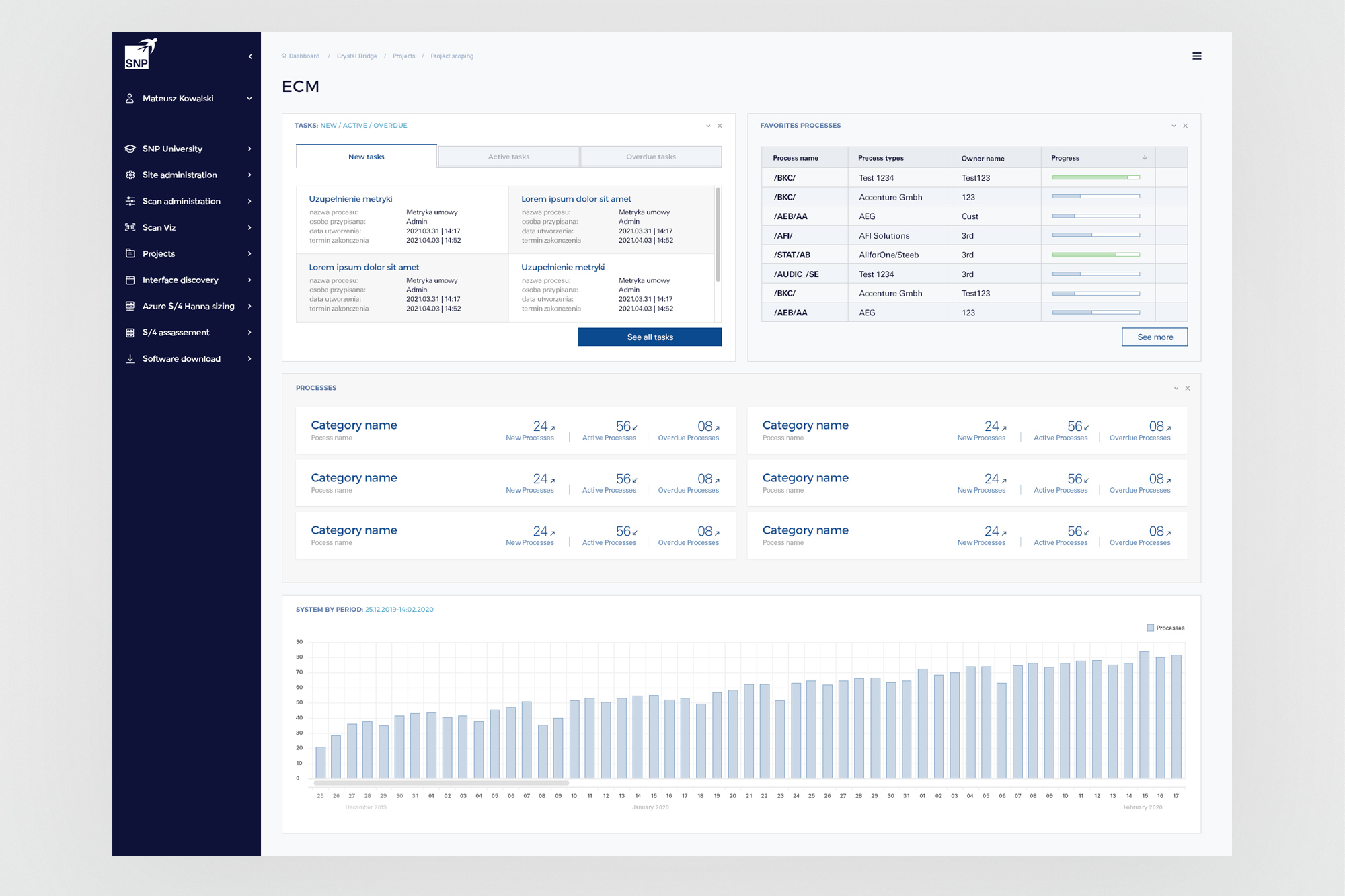Click the Software download arrow icon

[130, 359]
